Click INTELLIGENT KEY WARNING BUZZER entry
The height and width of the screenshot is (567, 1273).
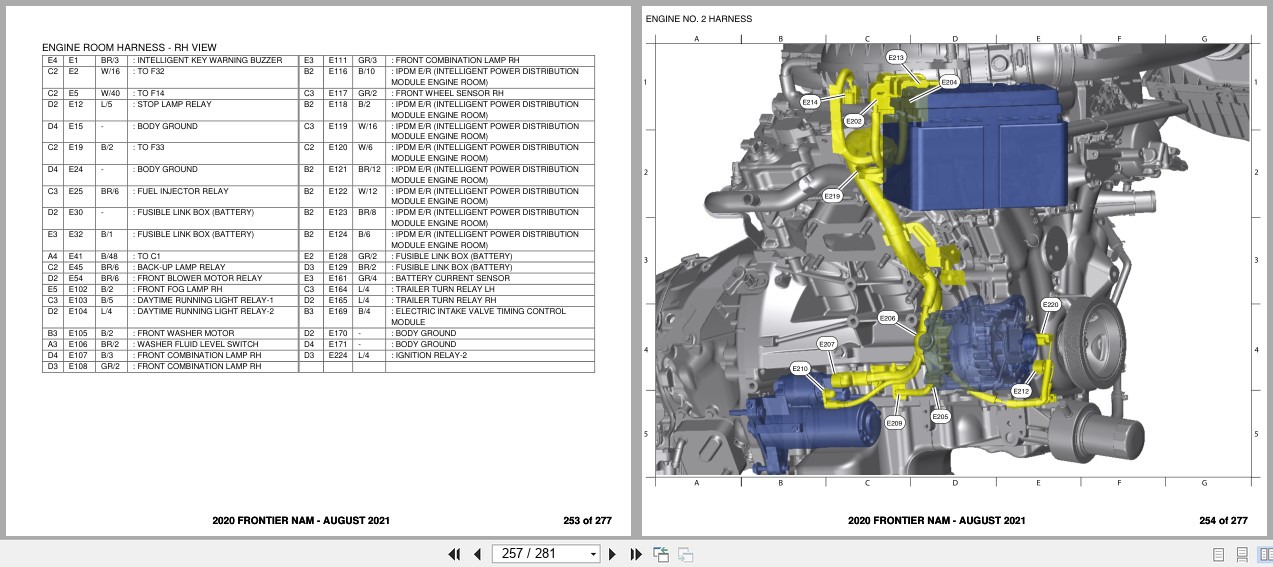coord(209,60)
